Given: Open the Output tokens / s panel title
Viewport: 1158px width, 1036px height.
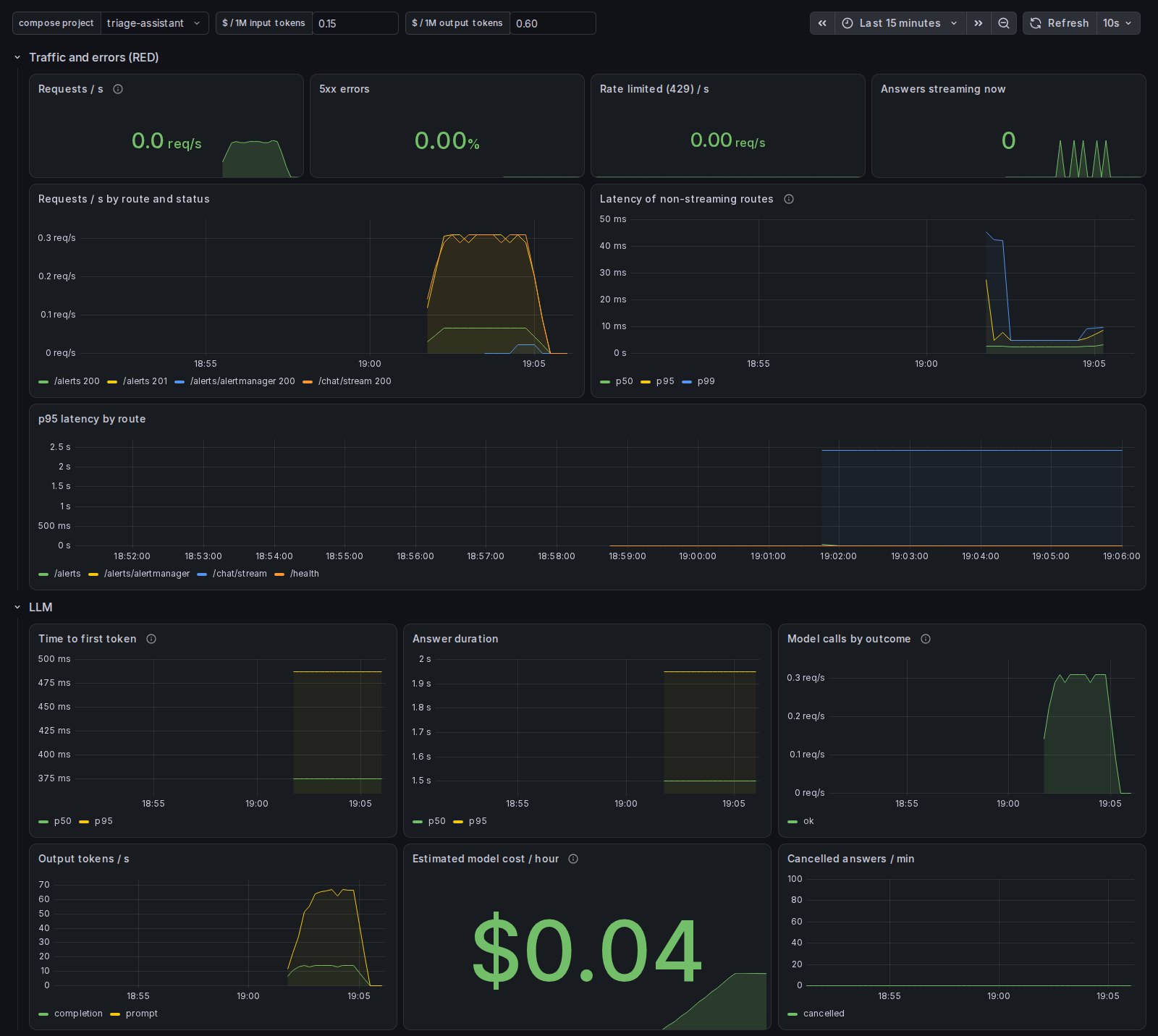Looking at the screenshot, I should point(84,859).
